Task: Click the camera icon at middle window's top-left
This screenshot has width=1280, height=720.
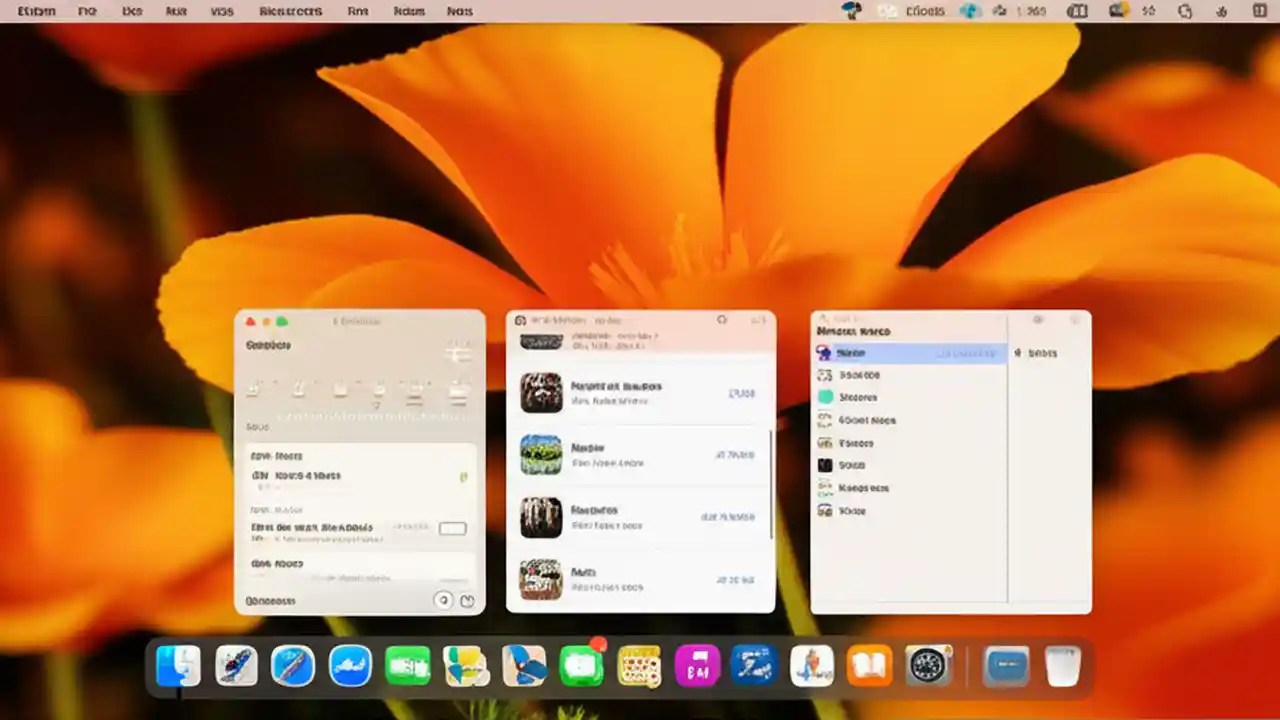Action: coord(520,320)
